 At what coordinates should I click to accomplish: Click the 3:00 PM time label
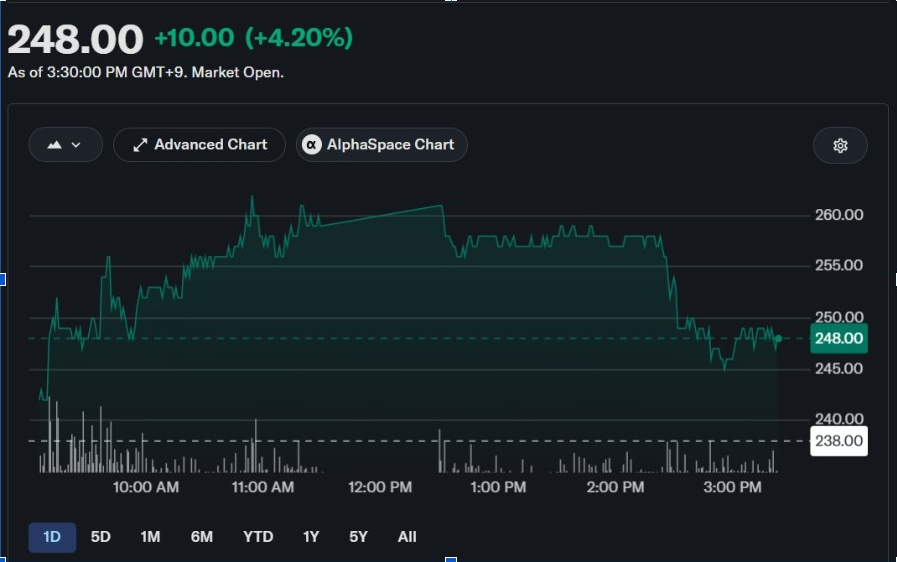[x=732, y=487]
